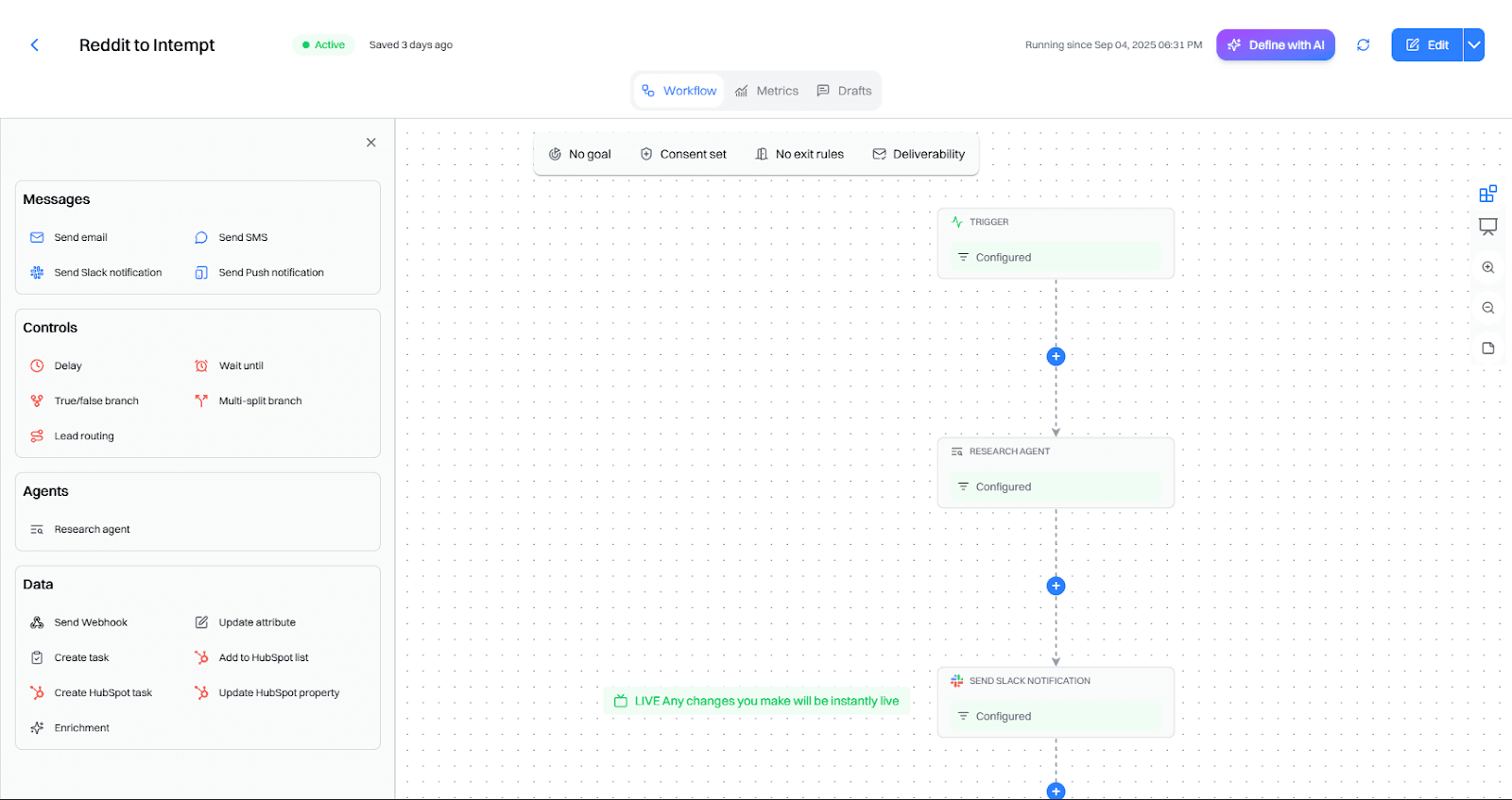Close the left actions panel
1512x800 pixels.
370,143
